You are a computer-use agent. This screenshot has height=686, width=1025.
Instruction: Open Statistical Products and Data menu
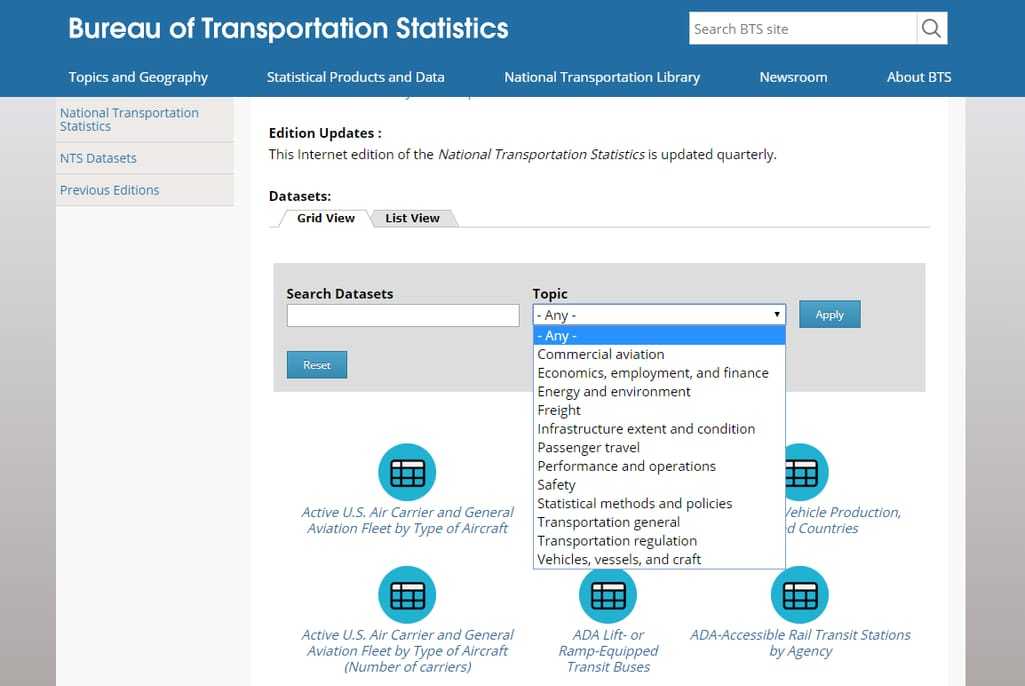coord(355,77)
